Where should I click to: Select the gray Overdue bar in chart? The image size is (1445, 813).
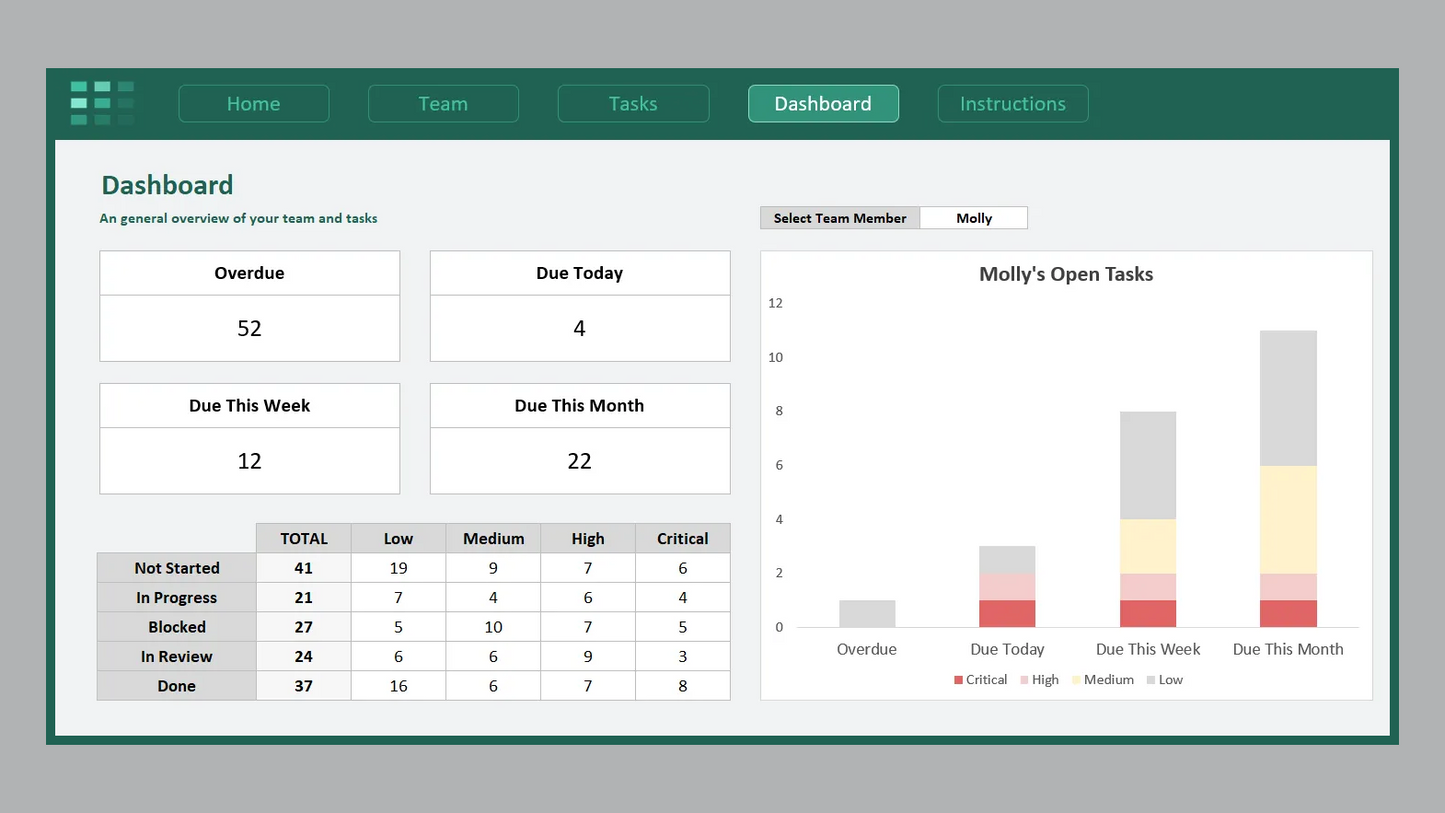867,614
